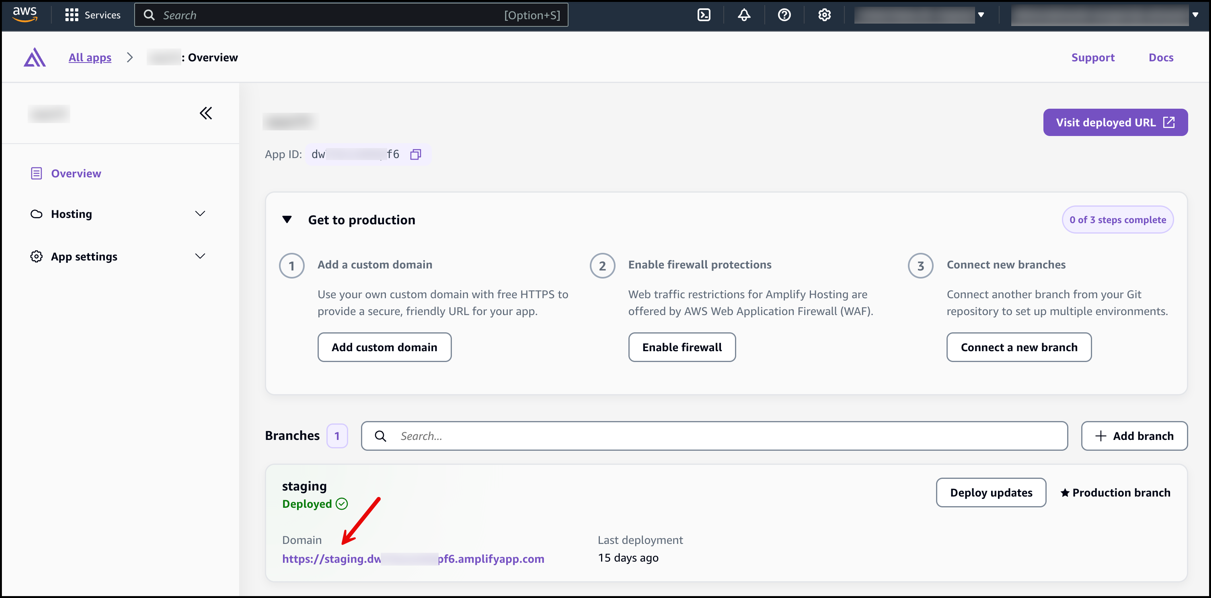Click the 15 days ago deployment text
Screen dimensions: 1211x598
tap(628, 558)
